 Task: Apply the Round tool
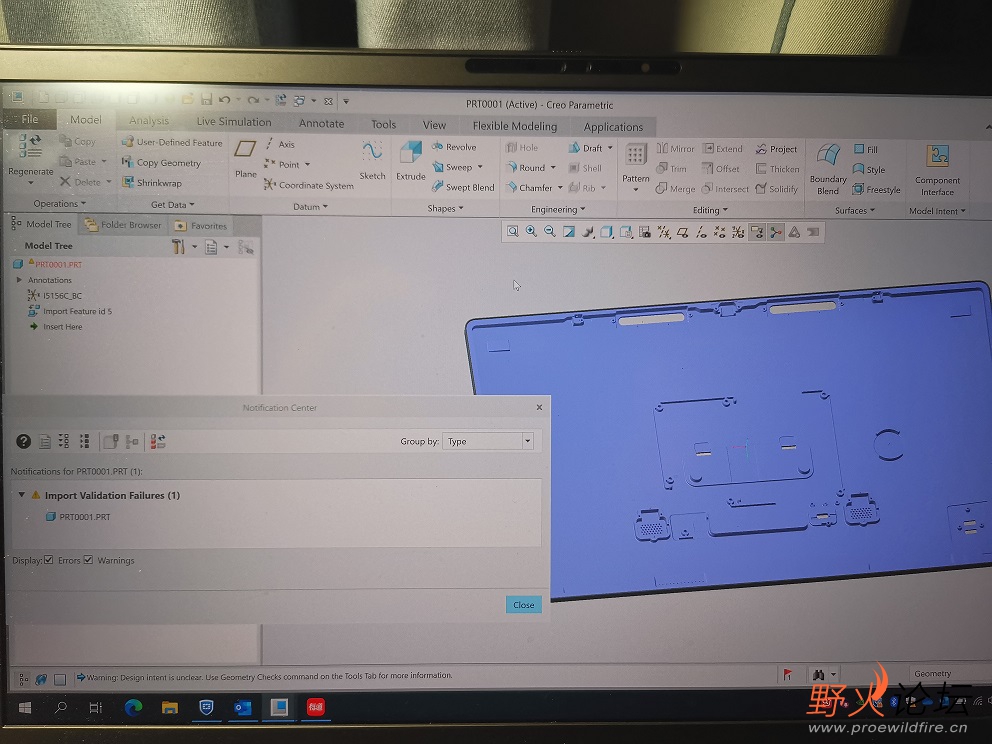(x=530, y=168)
